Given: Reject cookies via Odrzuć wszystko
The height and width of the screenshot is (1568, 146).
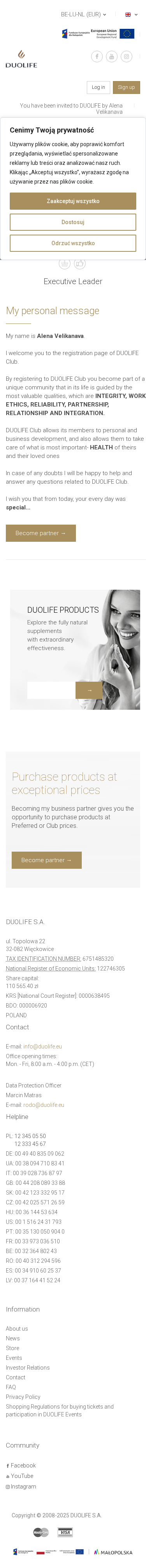Looking at the screenshot, I should pyautogui.click(x=73, y=243).
